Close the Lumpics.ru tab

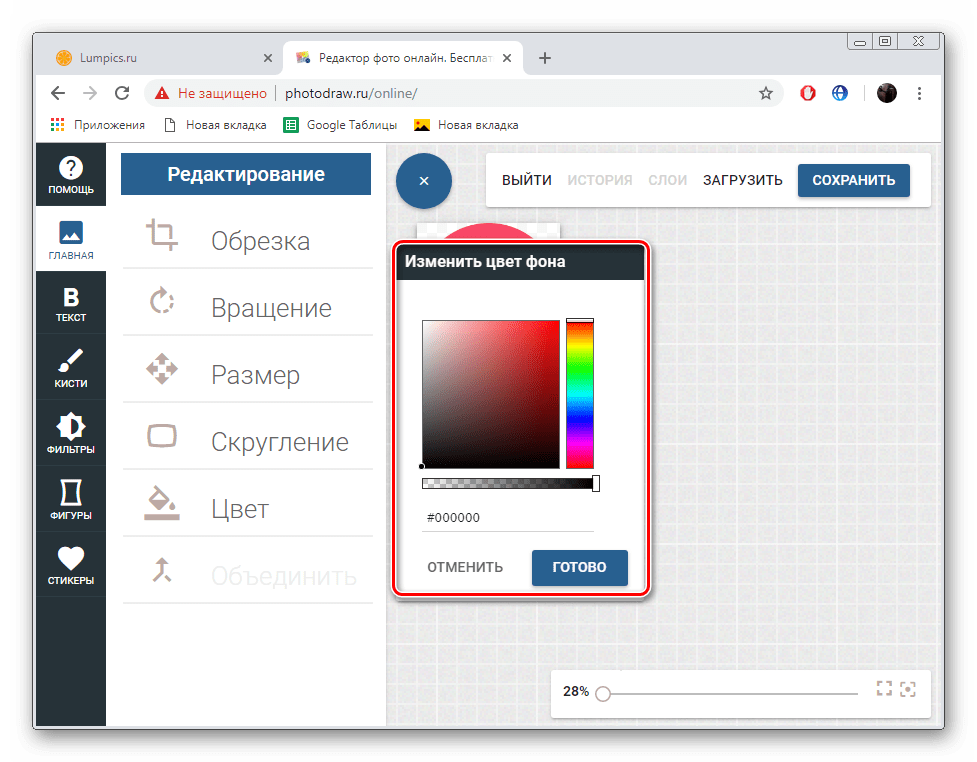coord(268,58)
